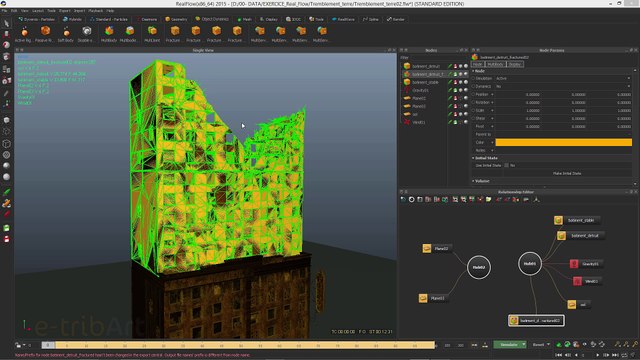Open the Node tab in Node Params
Image resolution: width=640 pixels, height=360 pixels.
click(x=478, y=64)
